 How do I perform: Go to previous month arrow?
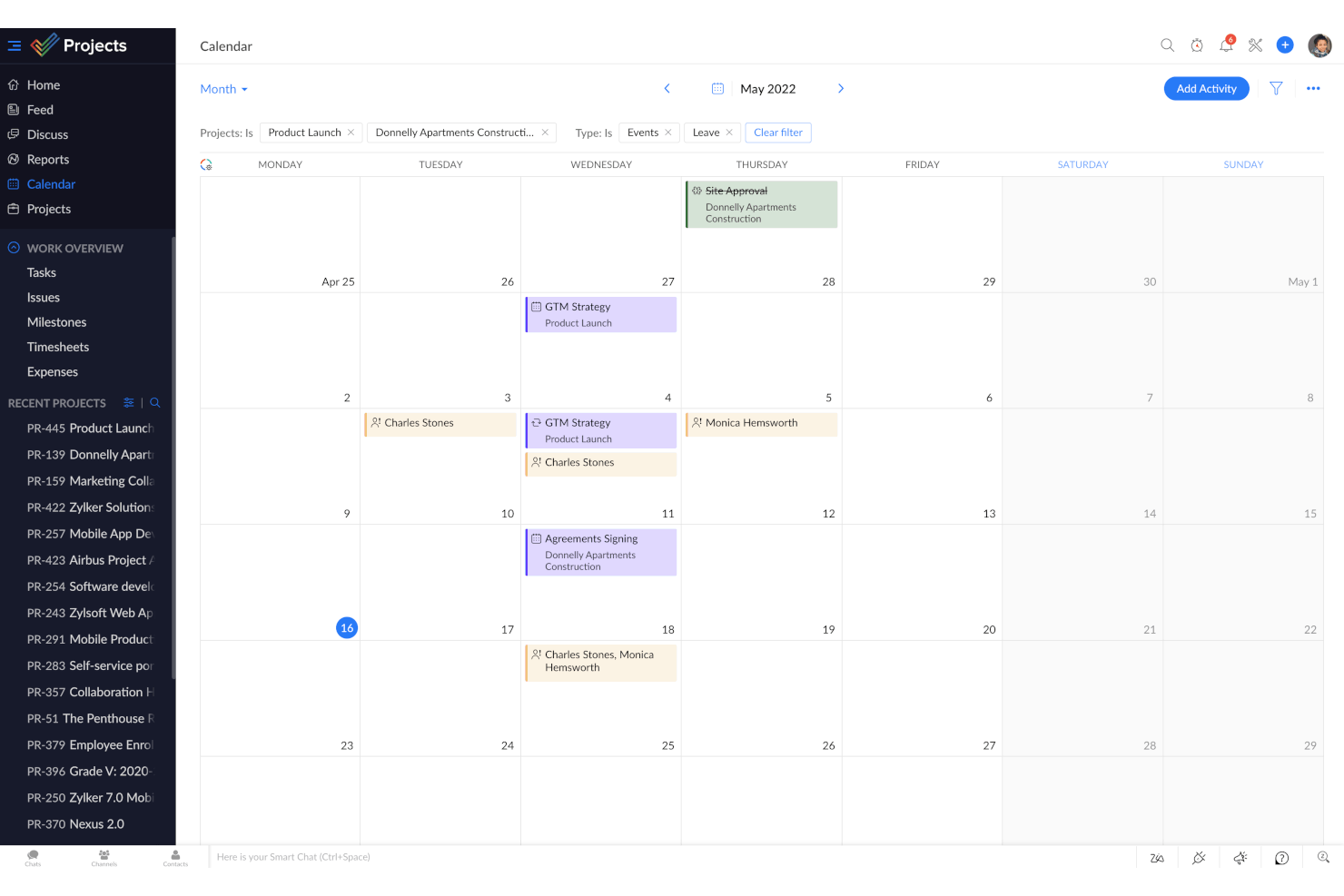[667, 88]
